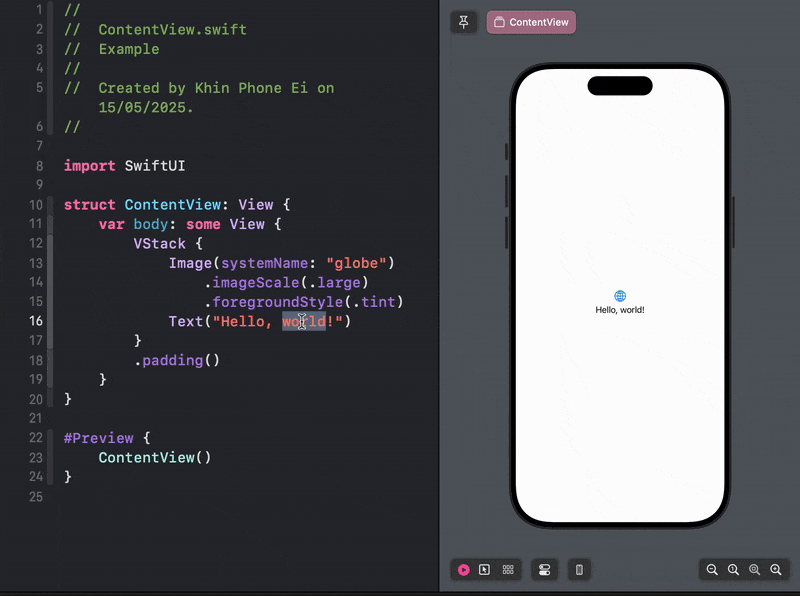
Task: Pin the ContentView preview
Action: [463, 21]
